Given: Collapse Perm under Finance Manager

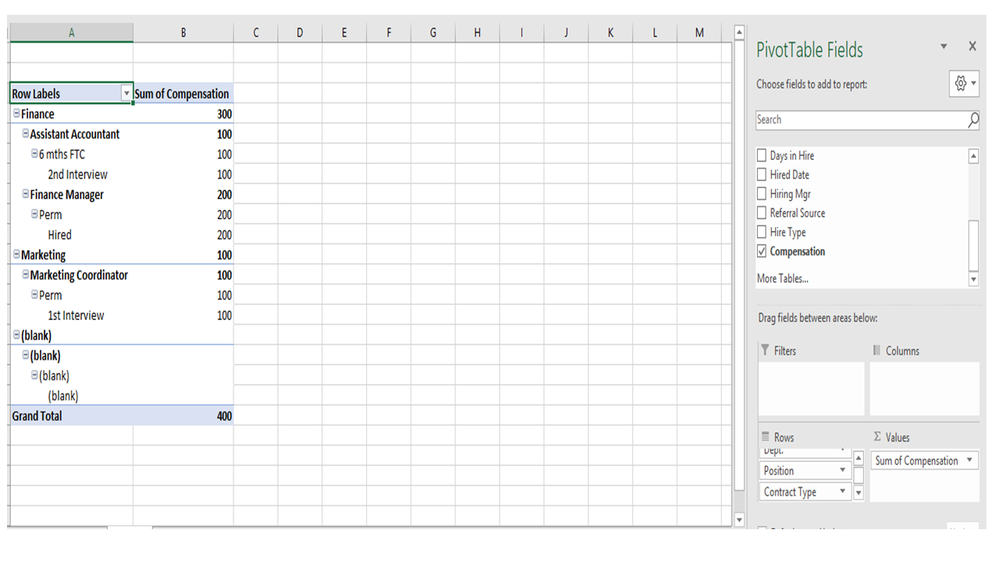Looking at the screenshot, I should pos(34,214).
